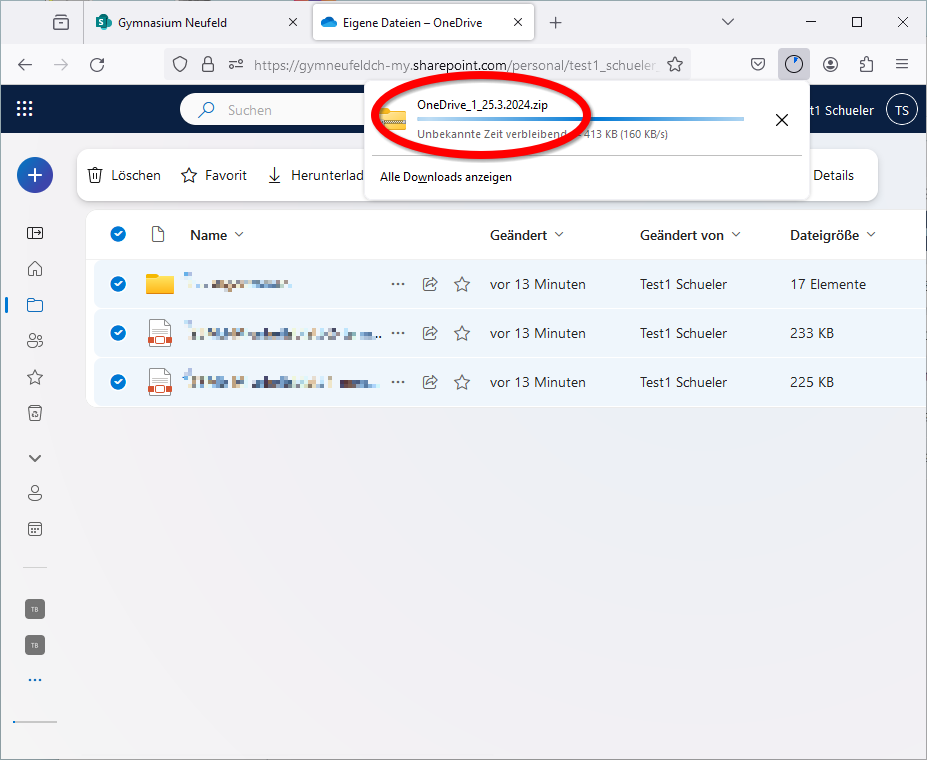Open the Details pane
Viewport: 927px width, 760px height.
(x=834, y=176)
